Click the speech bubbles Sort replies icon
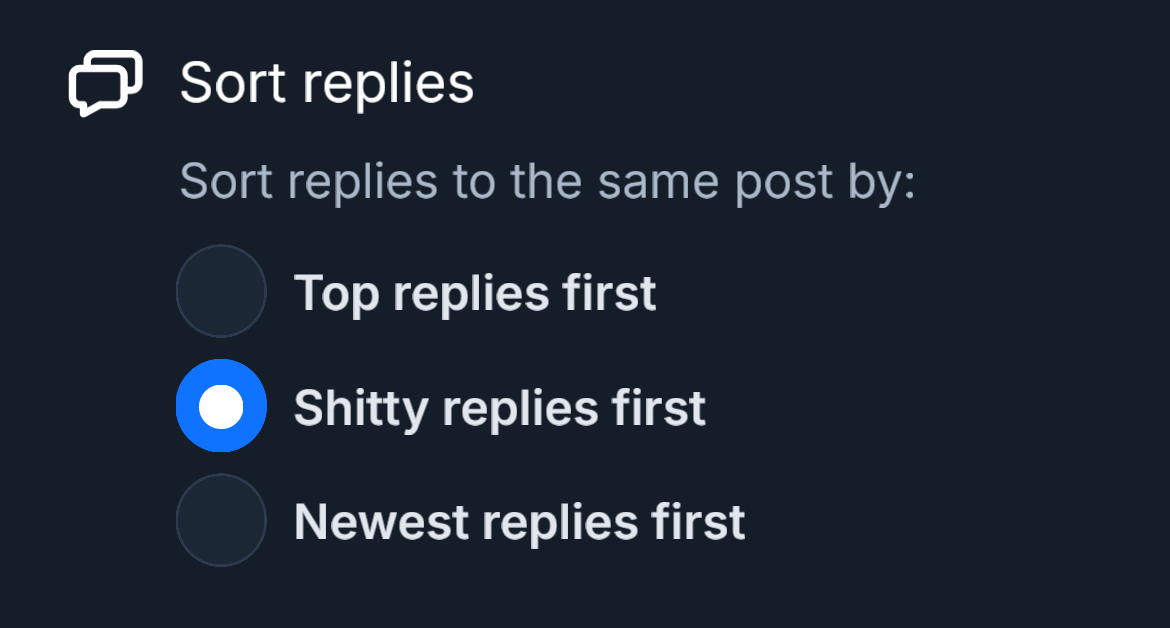 tap(105, 83)
